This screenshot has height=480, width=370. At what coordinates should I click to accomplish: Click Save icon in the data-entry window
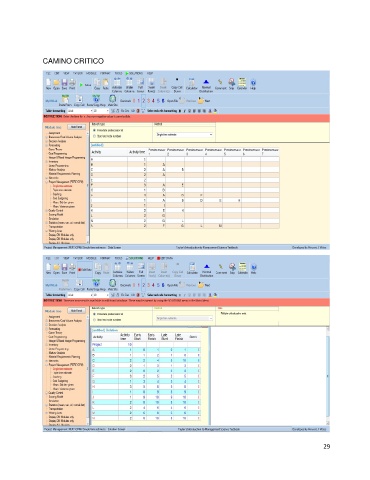click(x=64, y=84)
